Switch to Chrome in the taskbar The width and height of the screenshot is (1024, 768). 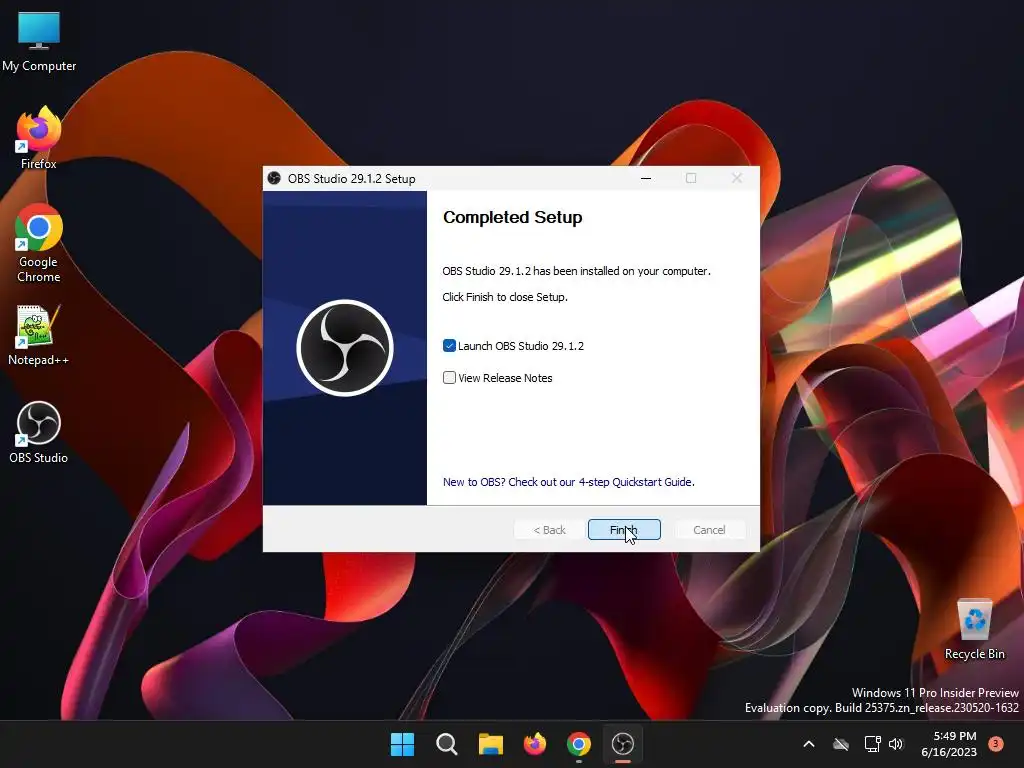(579, 744)
